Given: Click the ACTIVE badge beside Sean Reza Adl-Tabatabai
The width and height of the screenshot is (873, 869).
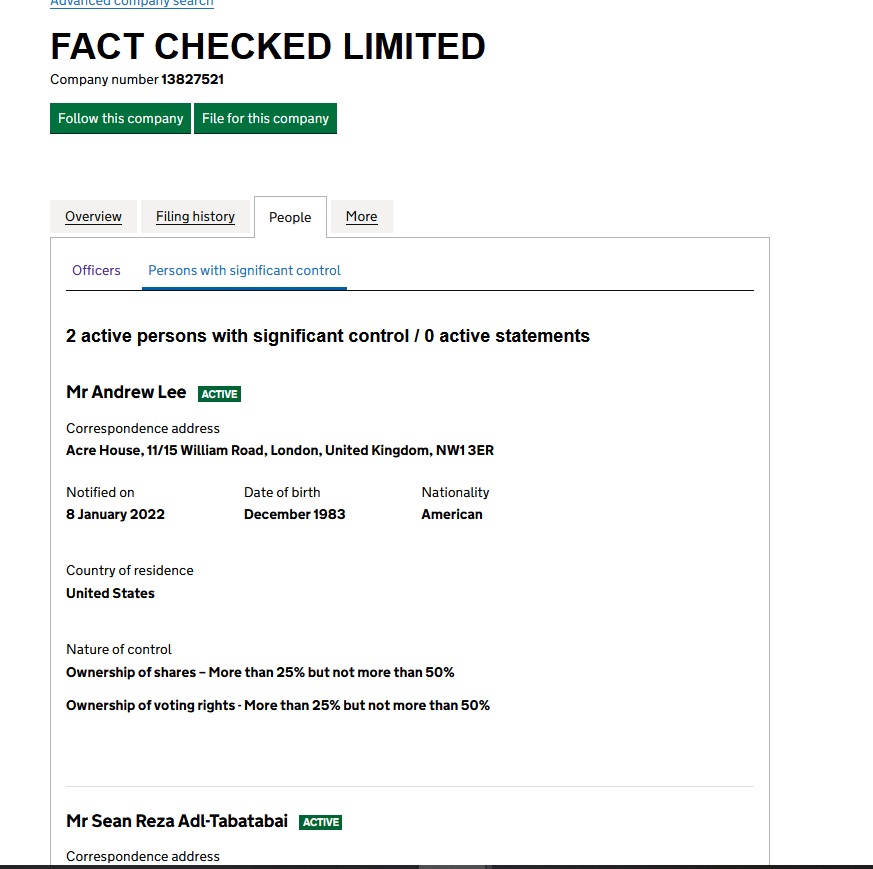Looking at the screenshot, I should 321,822.
